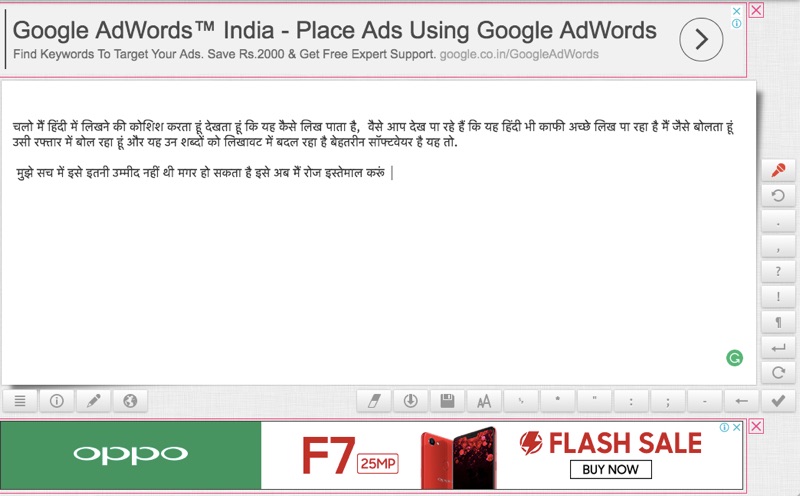Insert a comma using the comma button

point(778,246)
